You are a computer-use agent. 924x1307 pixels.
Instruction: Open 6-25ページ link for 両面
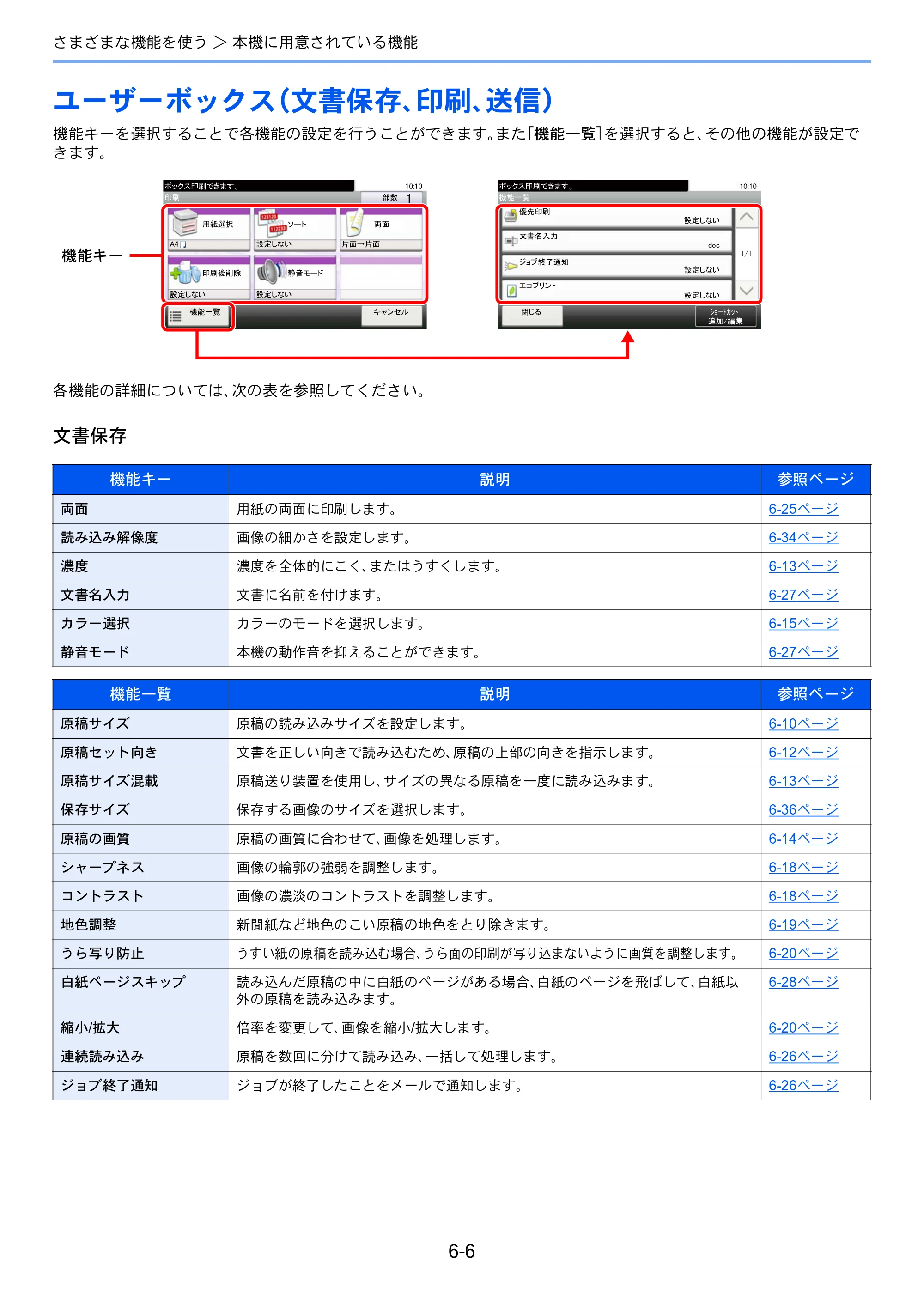(803, 509)
